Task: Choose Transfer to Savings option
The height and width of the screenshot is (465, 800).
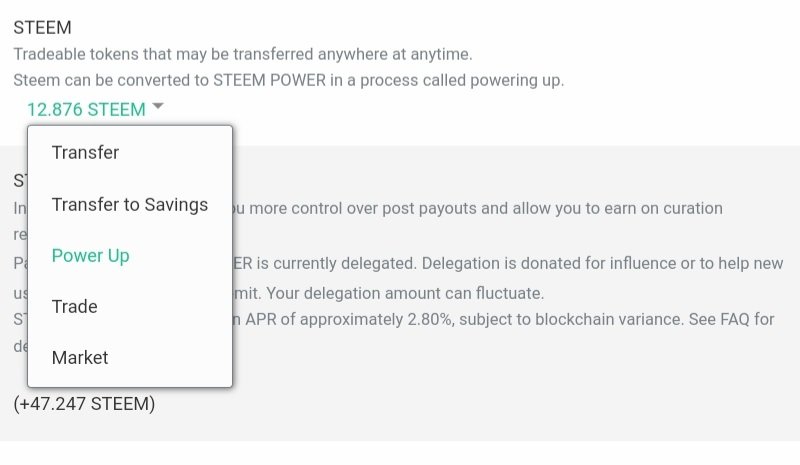Action: click(130, 204)
